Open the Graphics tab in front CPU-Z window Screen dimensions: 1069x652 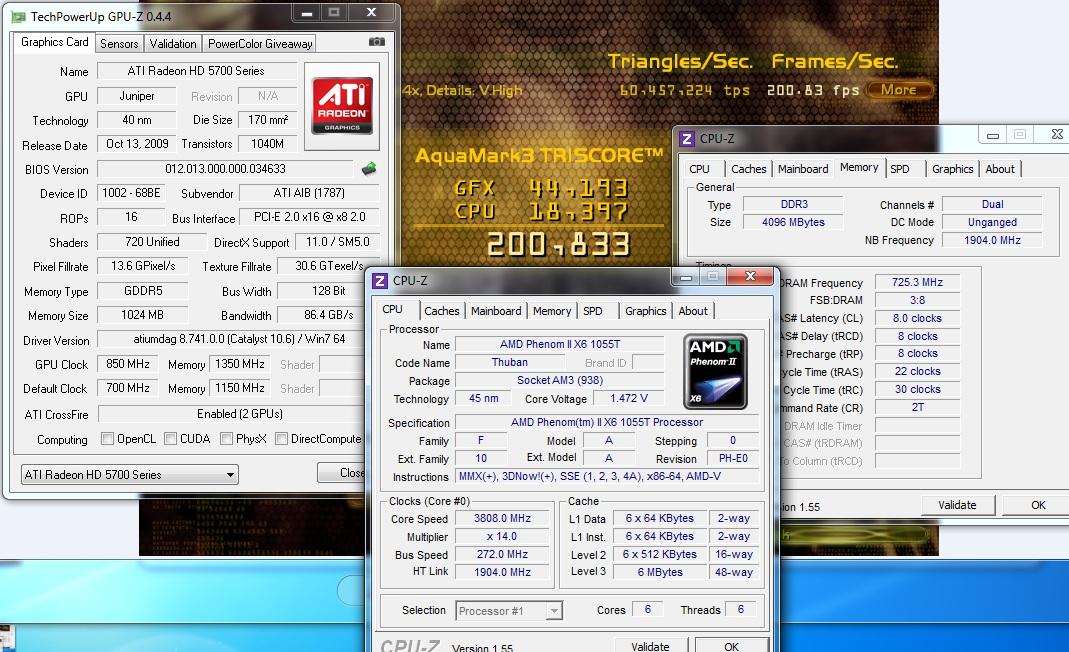click(x=646, y=311)
